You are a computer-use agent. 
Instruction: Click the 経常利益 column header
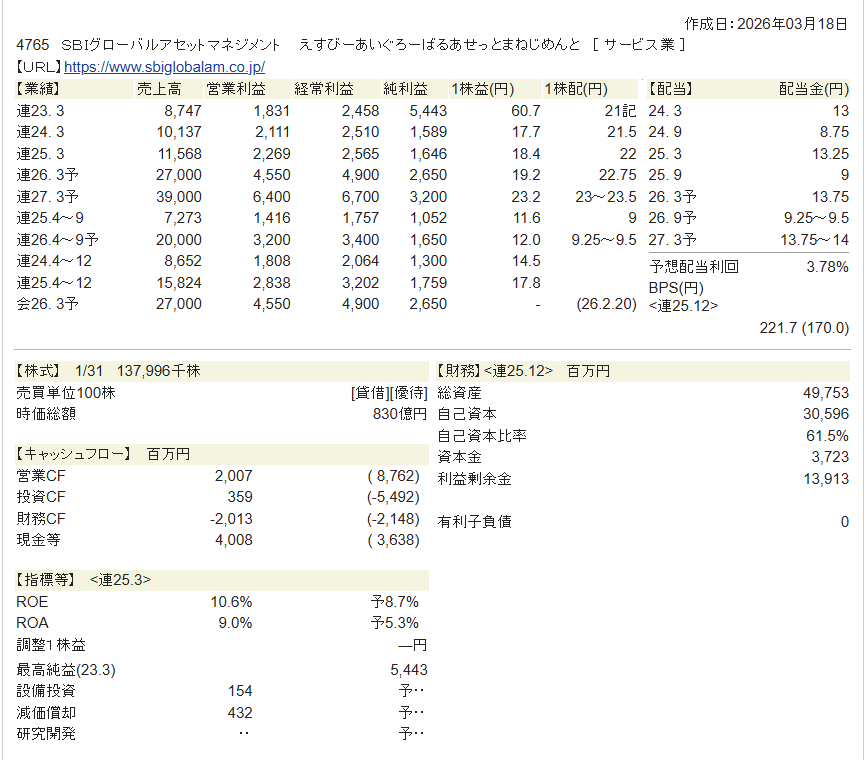pyautogui.click(x=324, y=89)
